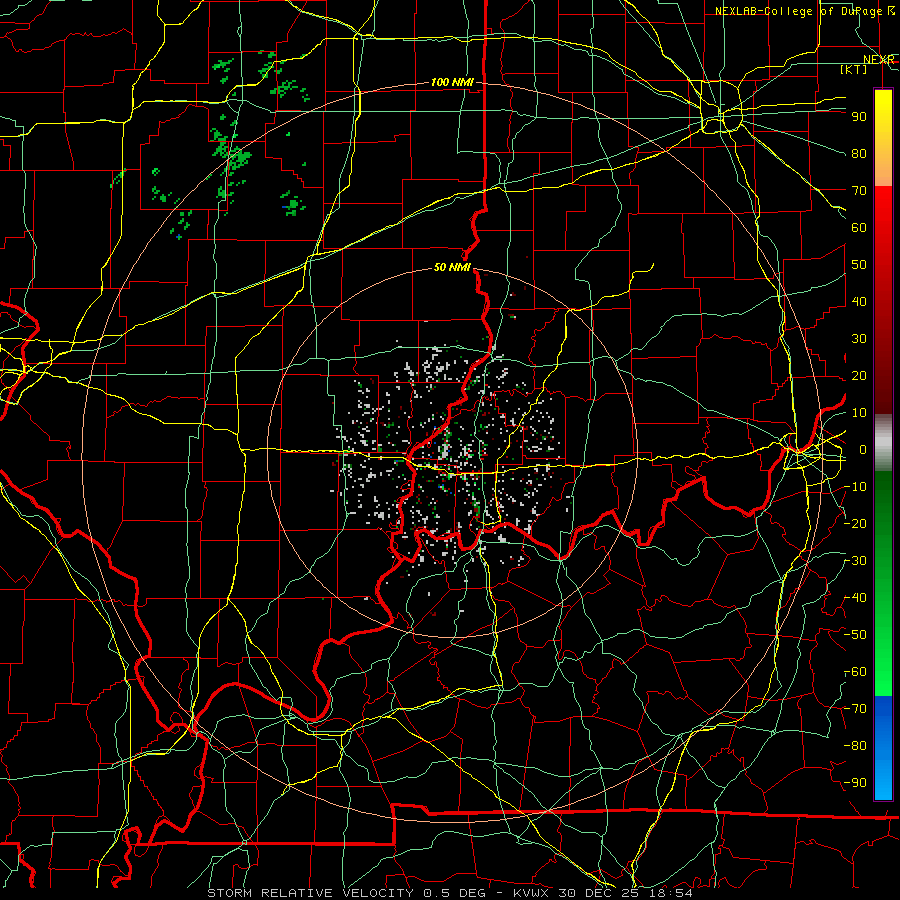The width and height of the screenshot is (900, 900).
Task: Click the negative 30 knot scale label
Action: (x=855, y=560)
